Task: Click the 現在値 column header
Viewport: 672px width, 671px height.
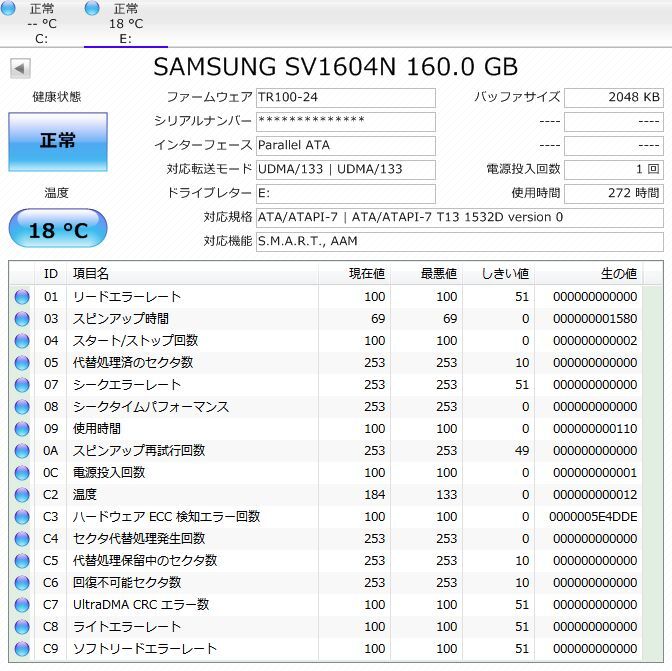Action: point(354,273)
